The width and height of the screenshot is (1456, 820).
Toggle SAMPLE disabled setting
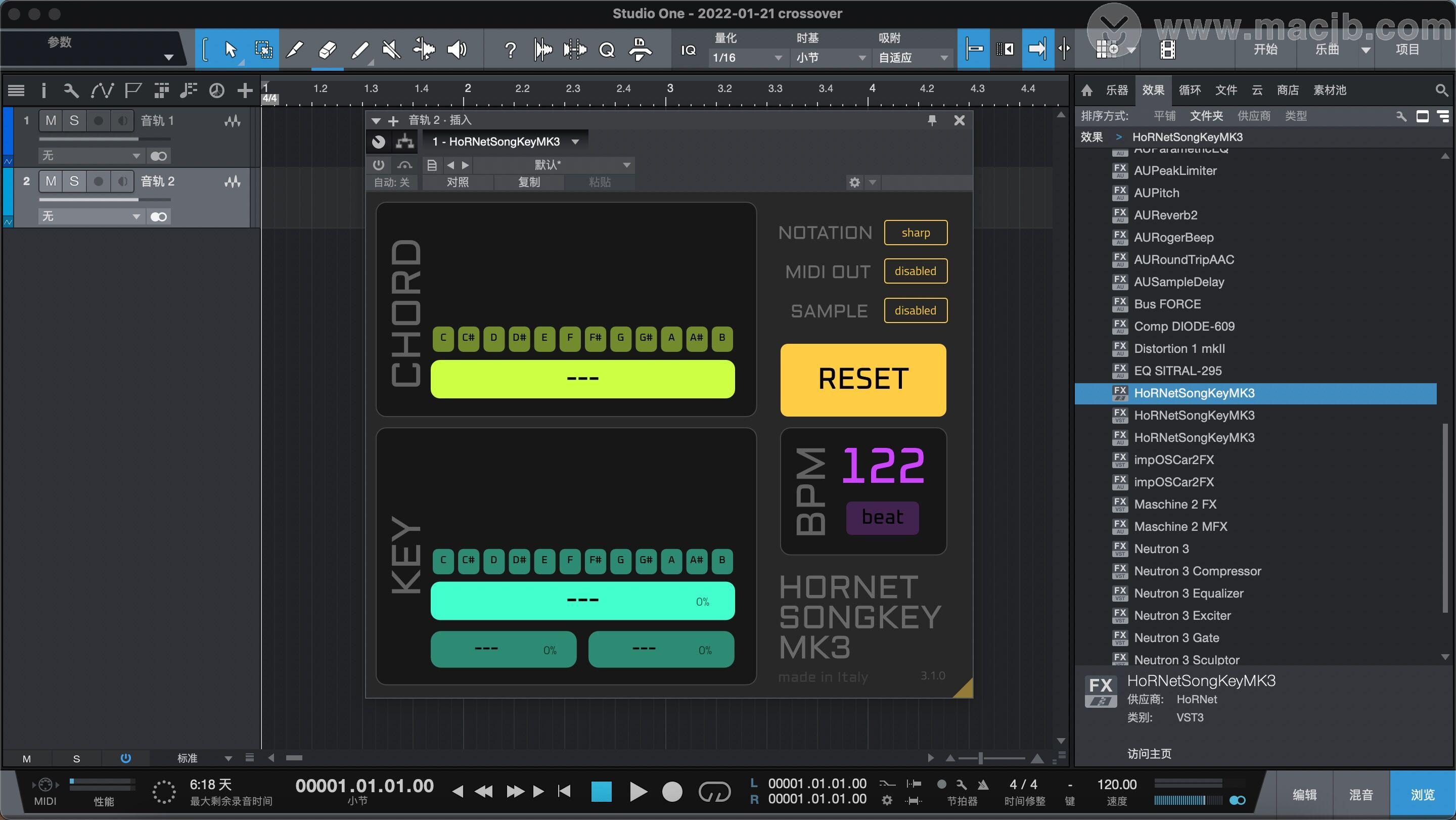[916, 310]
